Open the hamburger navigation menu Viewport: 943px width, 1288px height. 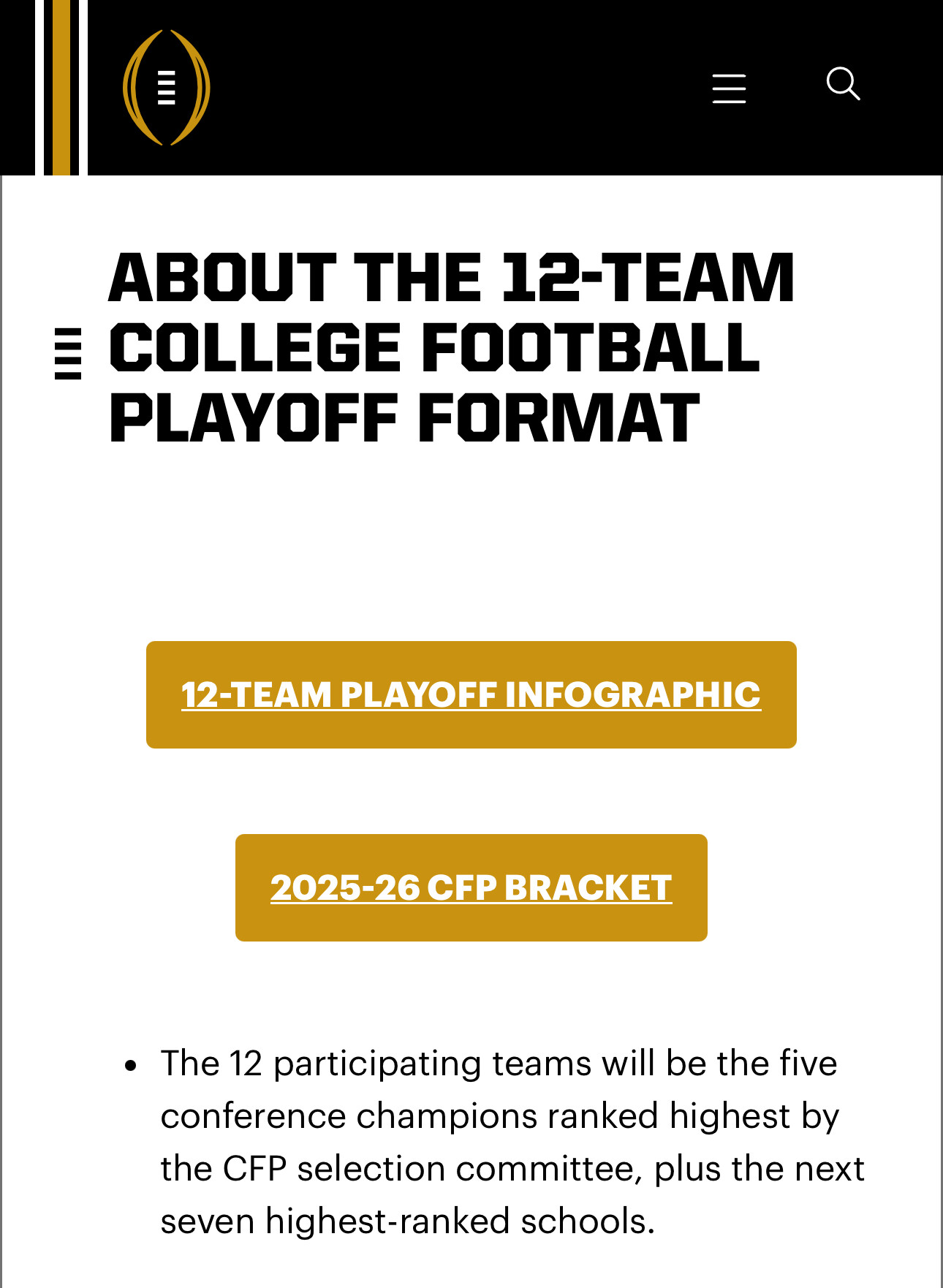729,88
